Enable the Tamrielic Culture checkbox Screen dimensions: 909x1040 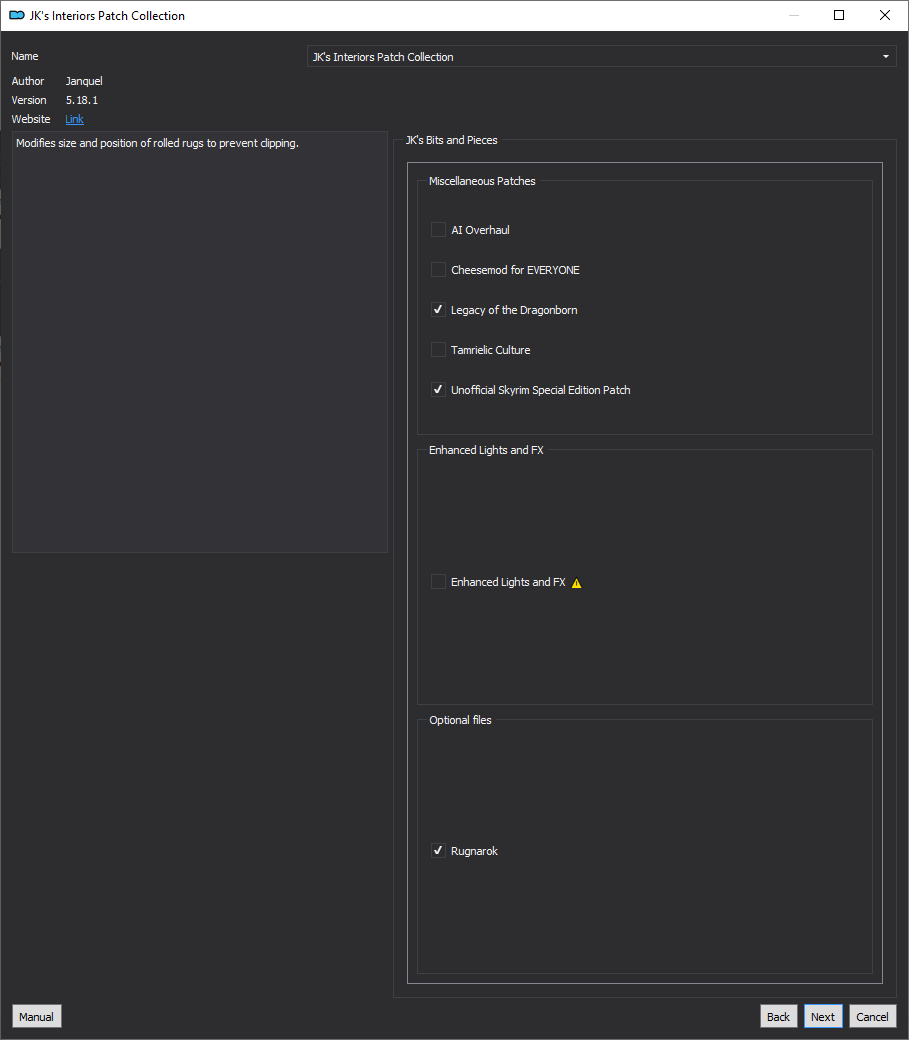click(x=438, y=349)
